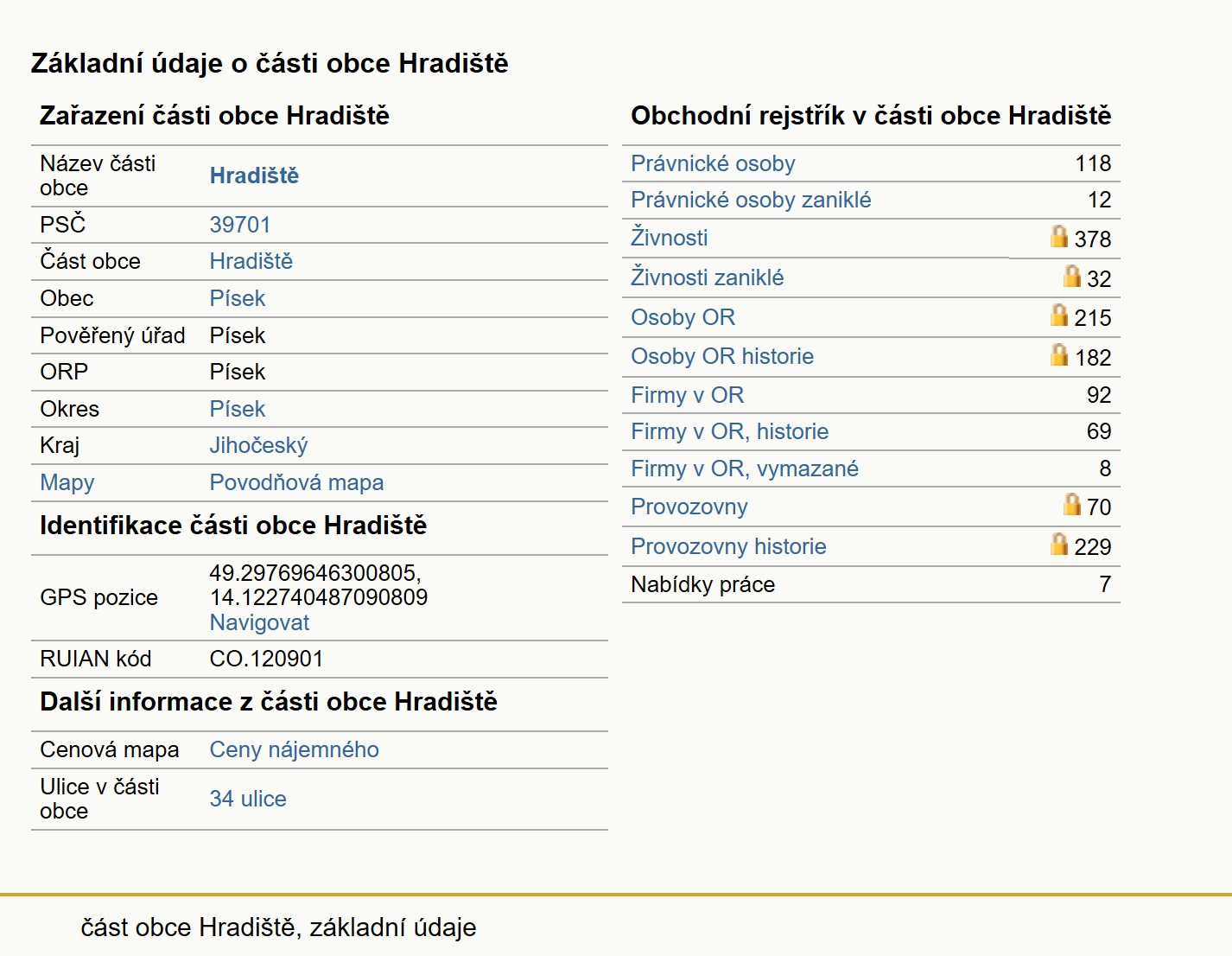Open the Jihočeský region link
The image size is (1232, 956).
pos(258,445)
